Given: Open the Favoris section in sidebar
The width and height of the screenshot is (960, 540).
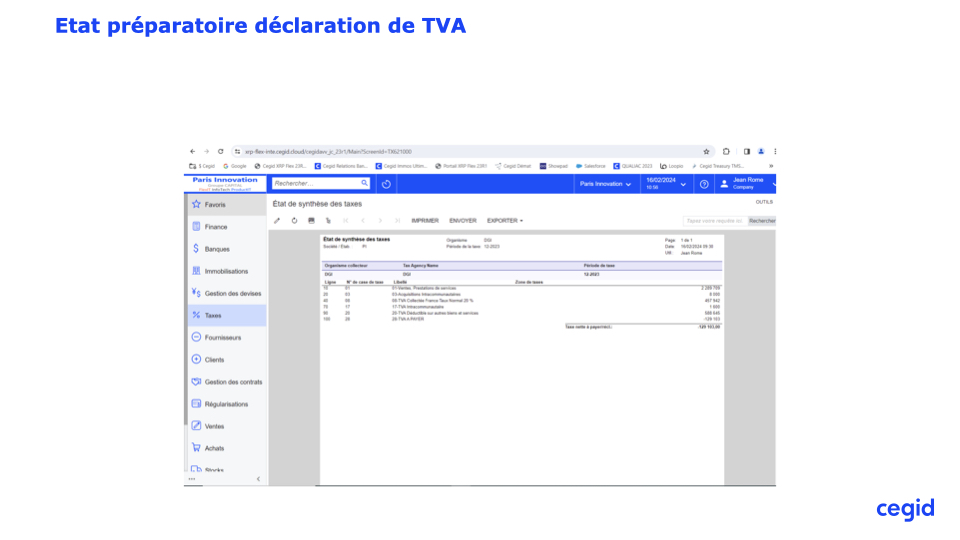Looking at the screenshot, I should [215, 205].
